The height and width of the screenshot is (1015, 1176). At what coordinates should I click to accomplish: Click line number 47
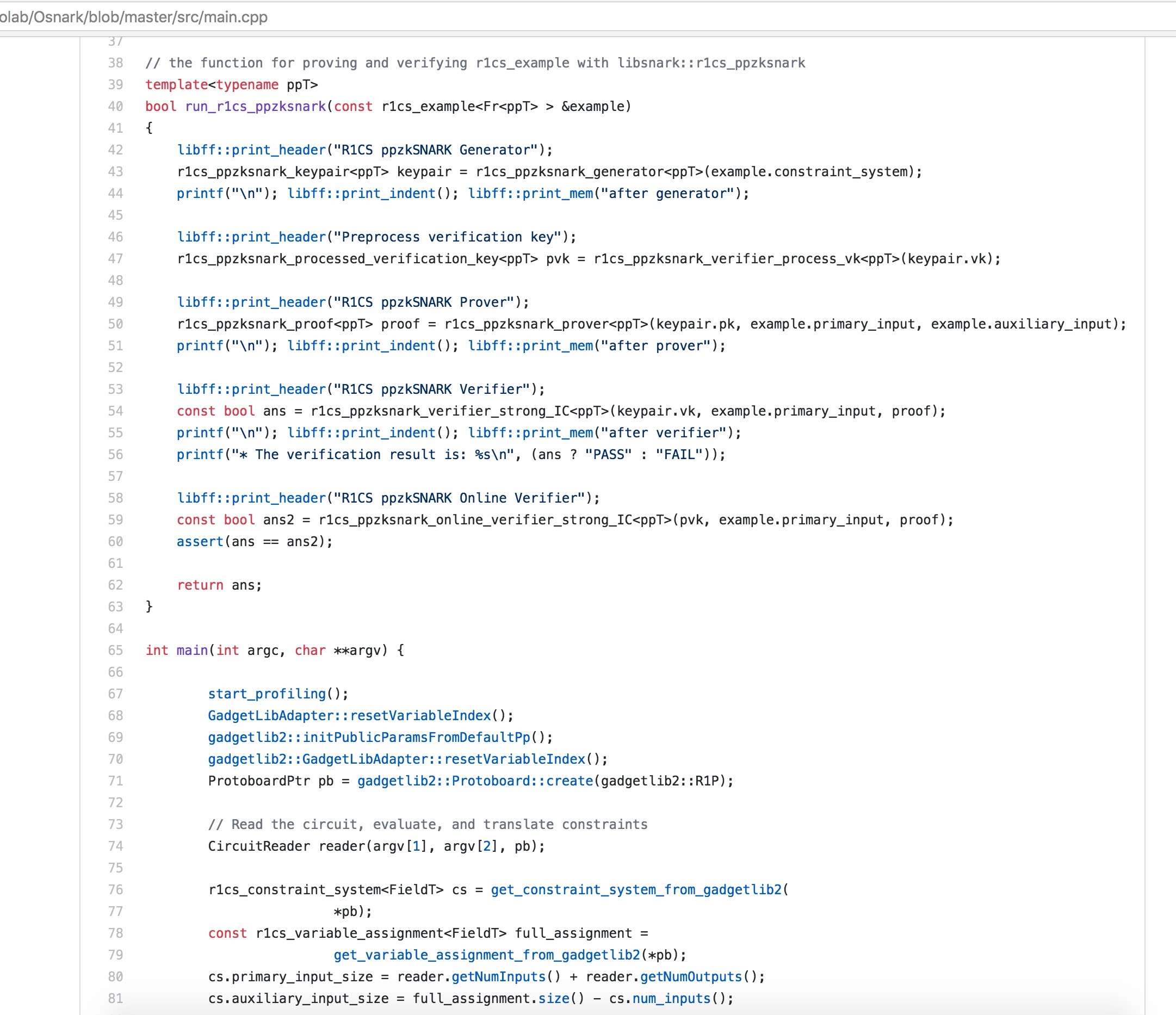115,259
